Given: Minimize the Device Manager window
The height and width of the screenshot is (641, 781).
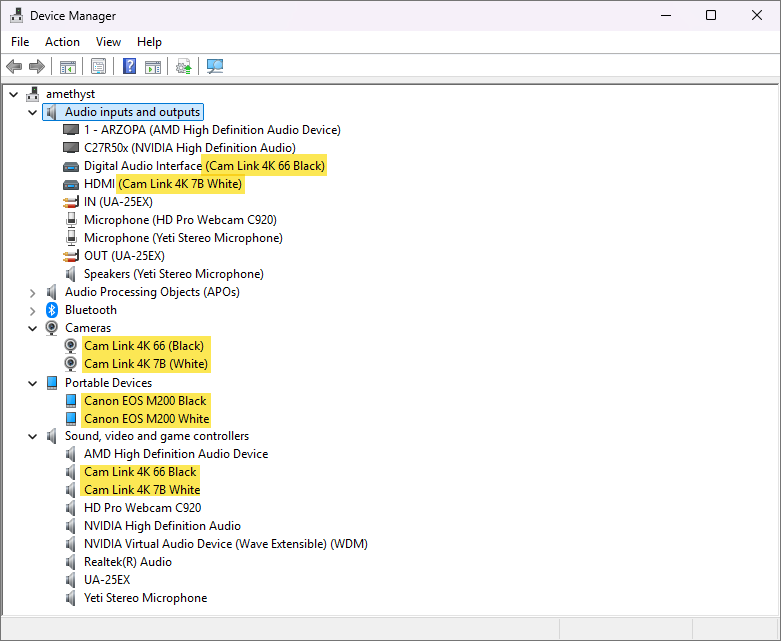Looking at the screenshot, I should pos(666,15).
